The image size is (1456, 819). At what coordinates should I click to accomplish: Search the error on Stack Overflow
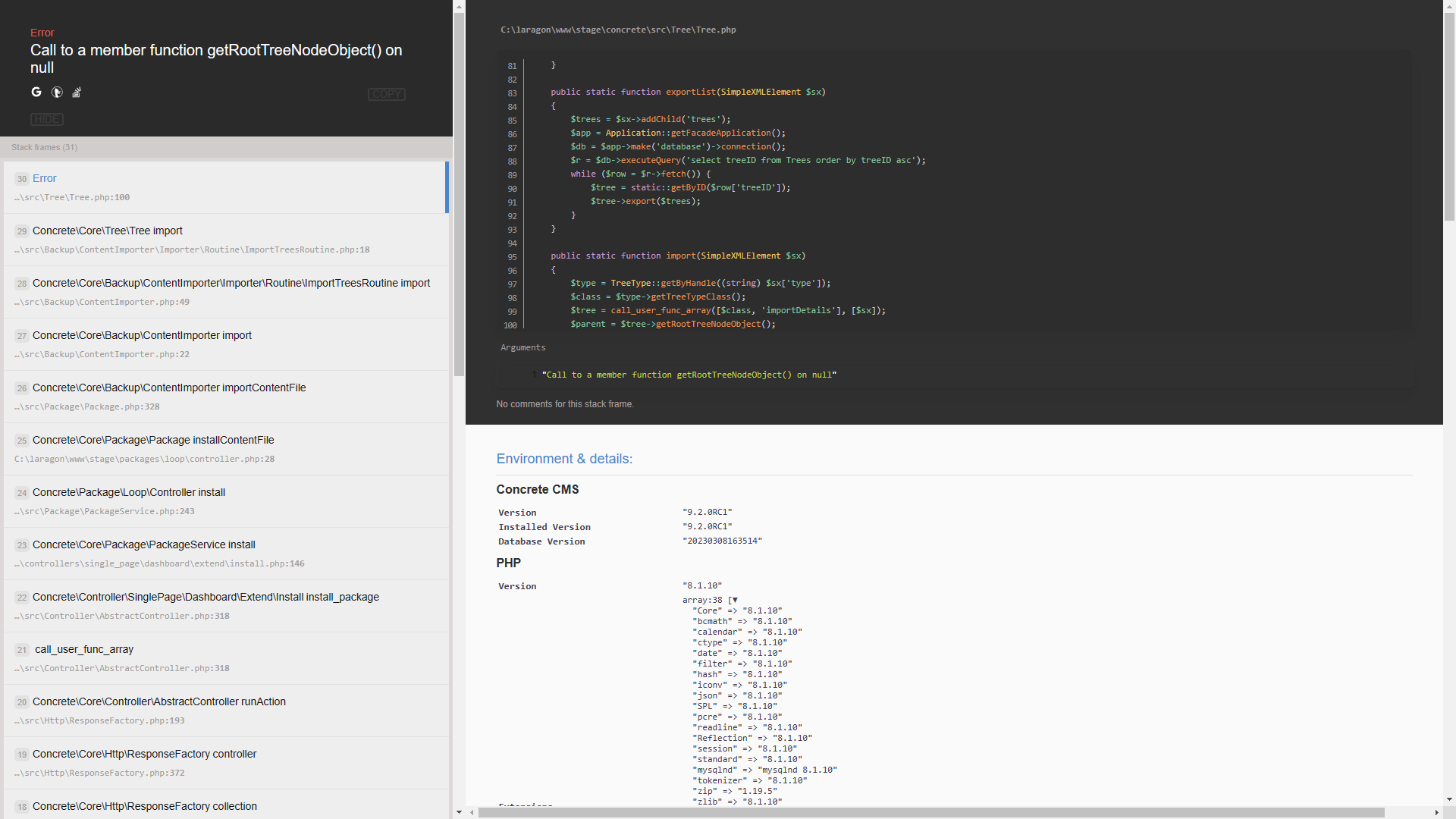point(77,92)
